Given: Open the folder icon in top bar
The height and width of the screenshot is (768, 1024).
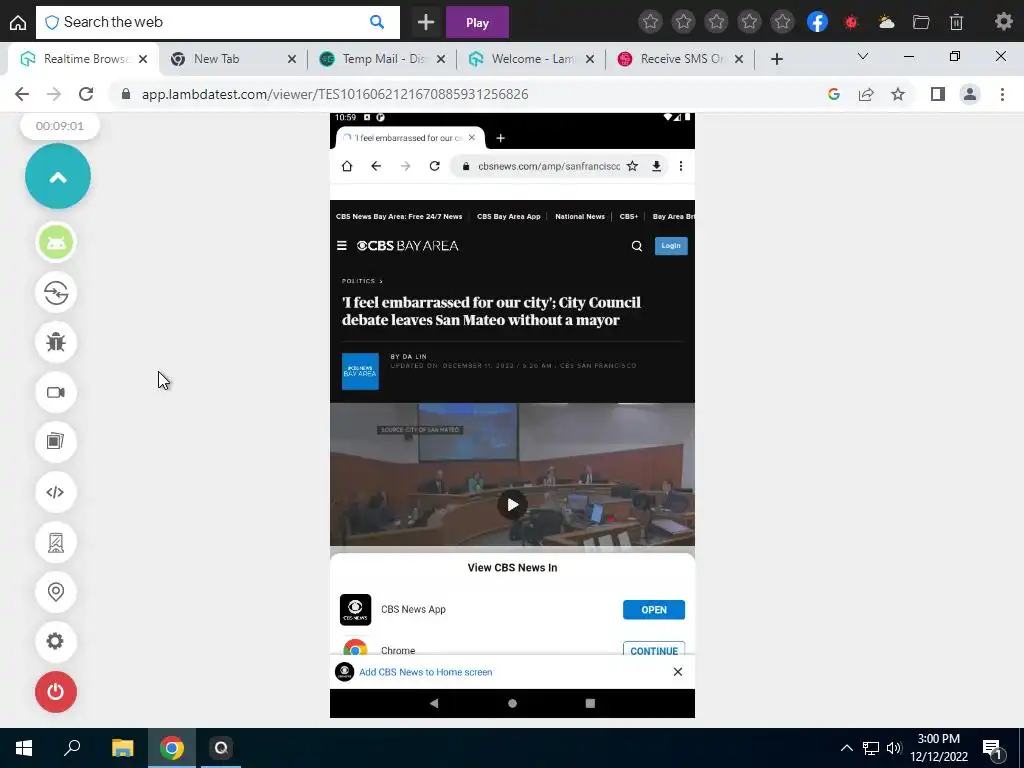Looking at the screenshot, I should [921, 22].
